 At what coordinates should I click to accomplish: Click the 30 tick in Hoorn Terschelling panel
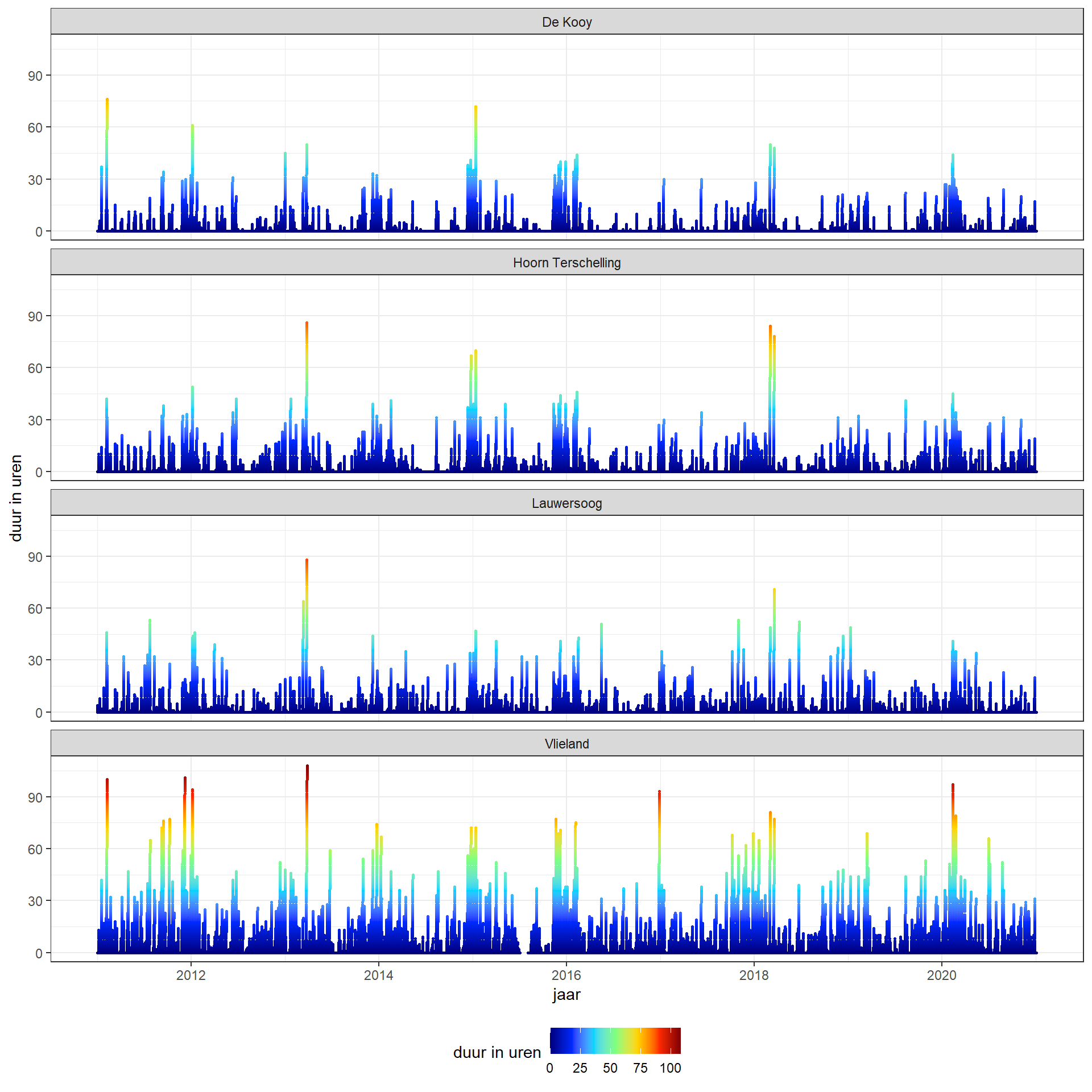(x=35, y=420)
